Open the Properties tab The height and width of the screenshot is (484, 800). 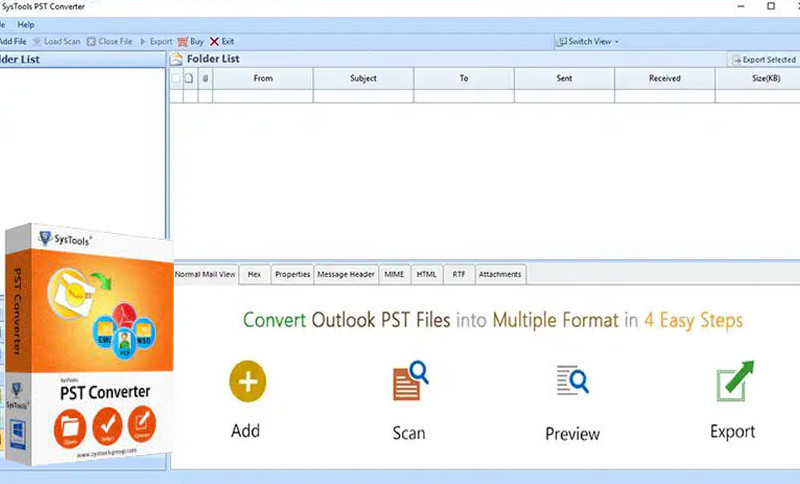[292, 274]
